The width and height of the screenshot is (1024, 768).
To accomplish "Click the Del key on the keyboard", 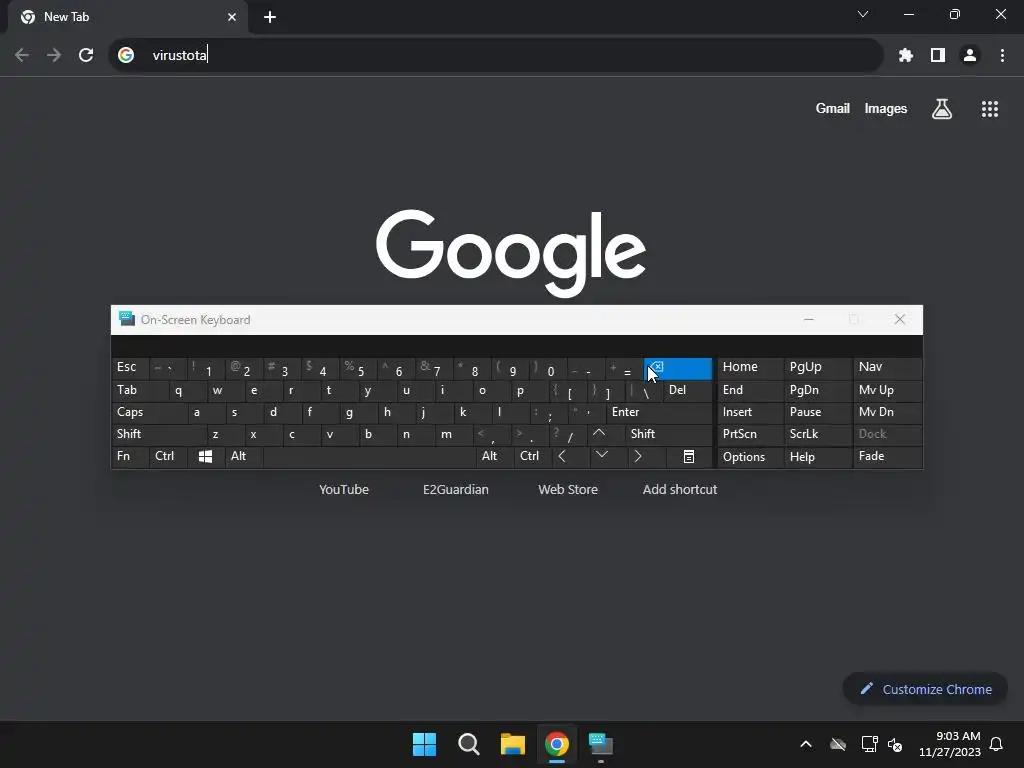I will [x=688, y=391].
